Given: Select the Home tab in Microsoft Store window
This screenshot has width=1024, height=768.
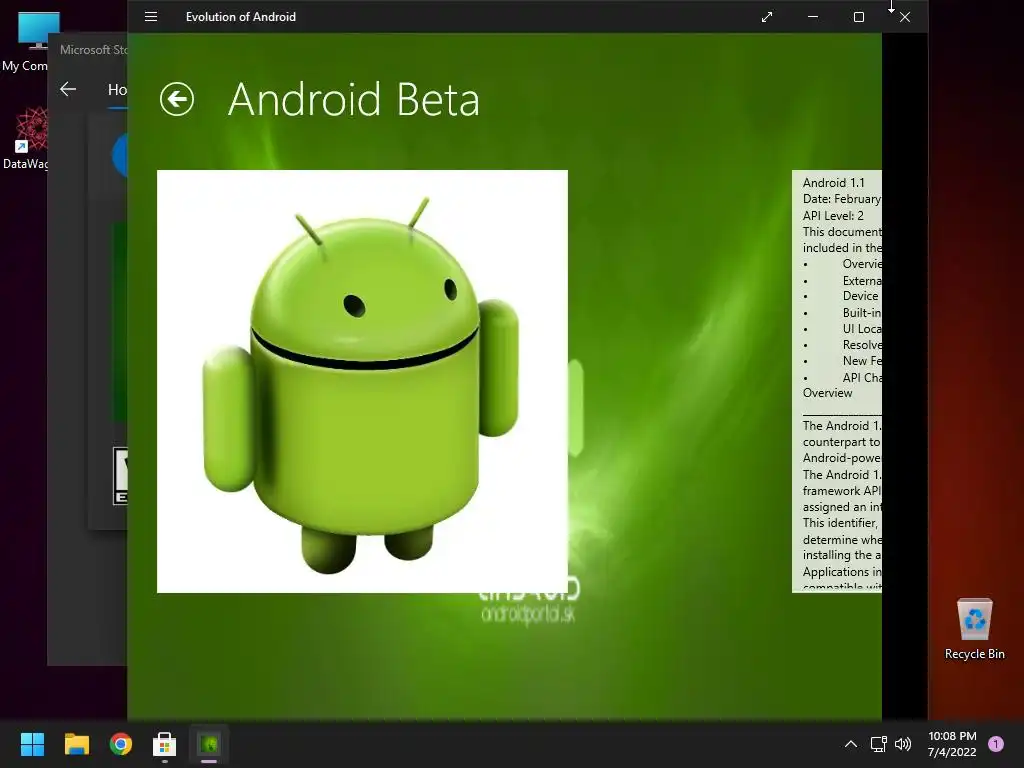Looking at the screenshot, I should click(118, 89).
